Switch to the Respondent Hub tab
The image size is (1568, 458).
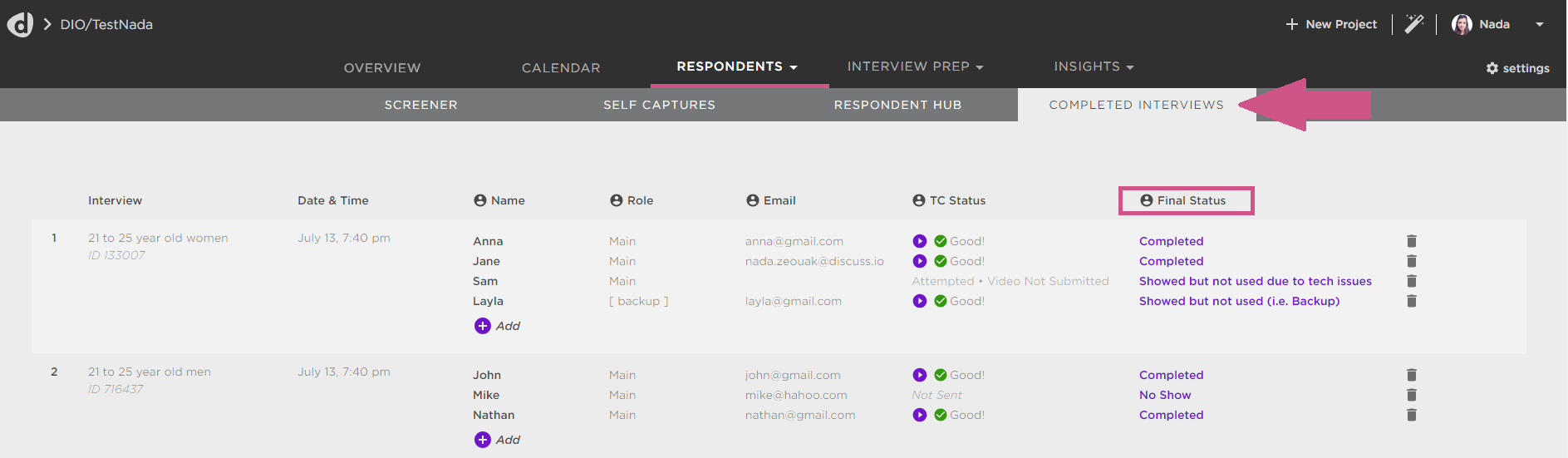897,105
